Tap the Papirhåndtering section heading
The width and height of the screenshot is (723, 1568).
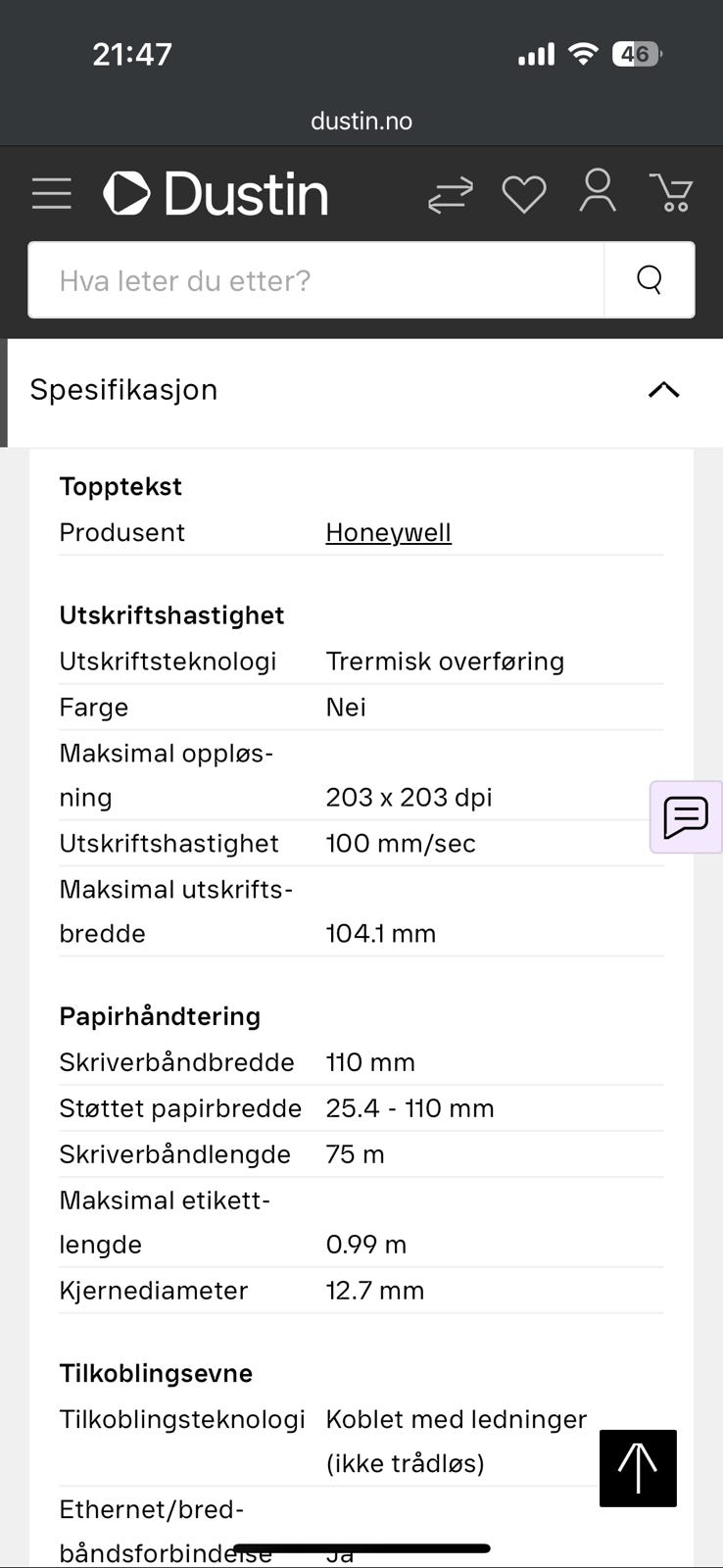[160, 1016]
